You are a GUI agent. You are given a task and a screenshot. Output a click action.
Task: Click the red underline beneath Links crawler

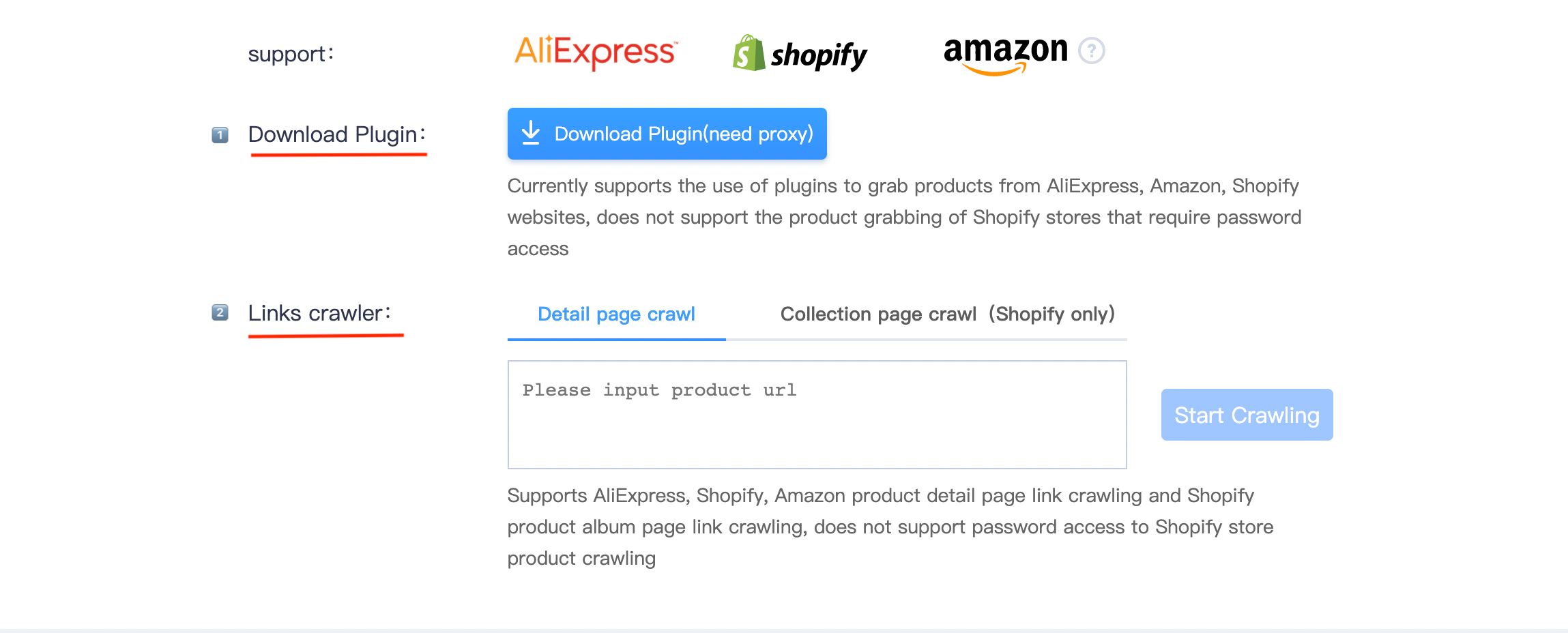[326, 335]
